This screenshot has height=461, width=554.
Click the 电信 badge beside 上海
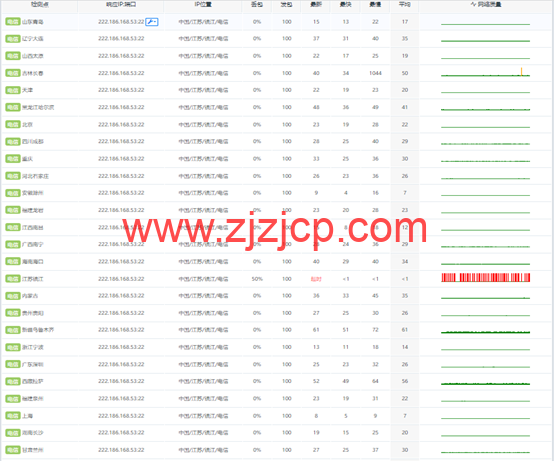click(13, 416)
